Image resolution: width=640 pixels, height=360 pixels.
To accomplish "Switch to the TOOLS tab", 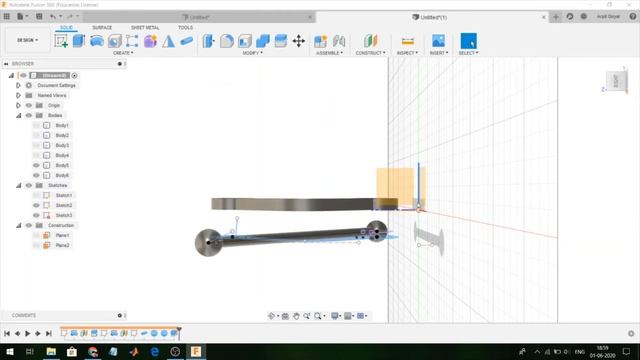I will coord(185,27).
